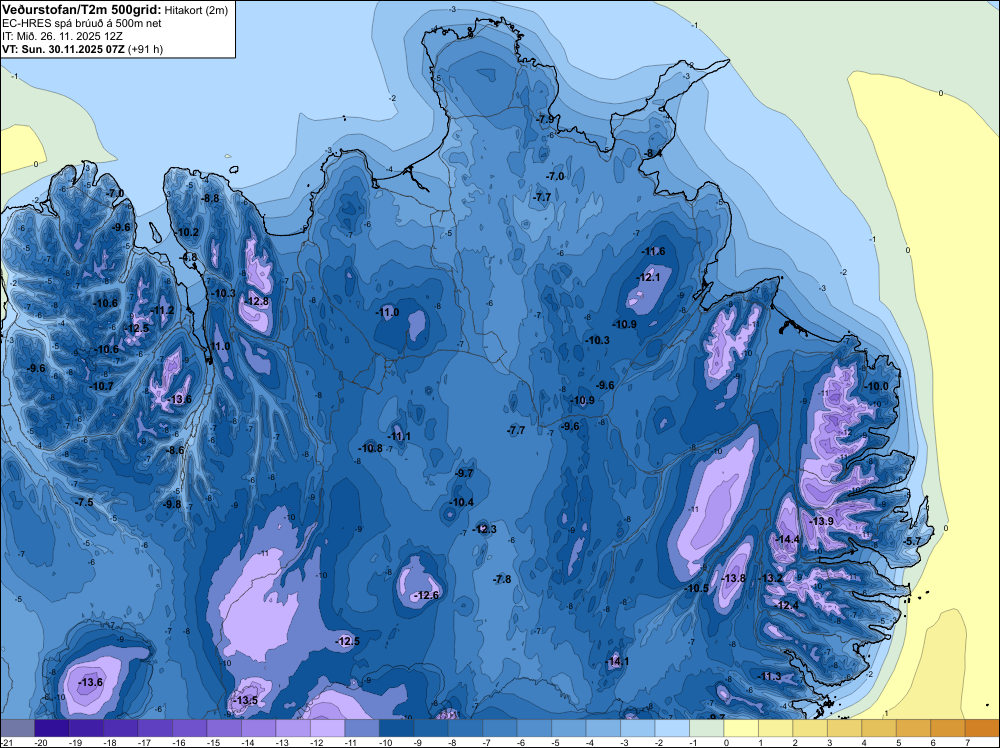Viewport: 1000px width, 748px height.
Task: Select the EC-HRES spá brúuð line
Action: click(82, 23)
